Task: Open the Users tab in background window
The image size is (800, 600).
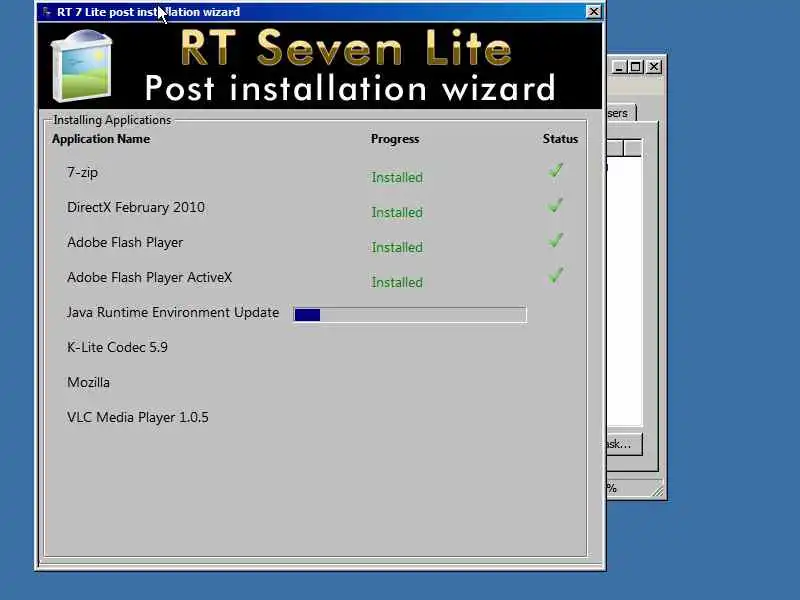Action: 621,113
